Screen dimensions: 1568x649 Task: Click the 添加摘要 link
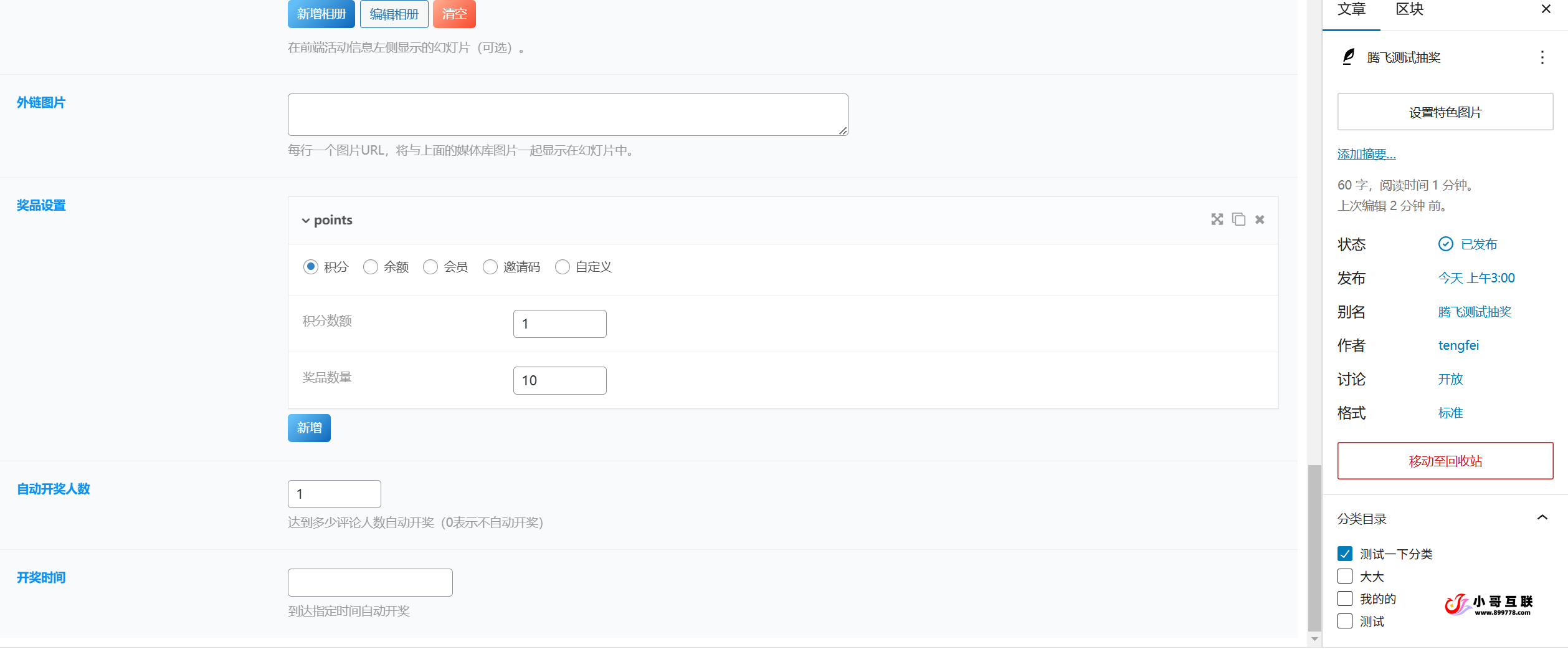click(1366, 154)
